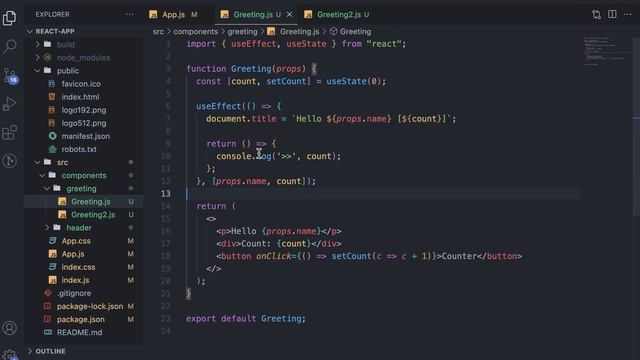Click the minimap code preview

[604, 51]
